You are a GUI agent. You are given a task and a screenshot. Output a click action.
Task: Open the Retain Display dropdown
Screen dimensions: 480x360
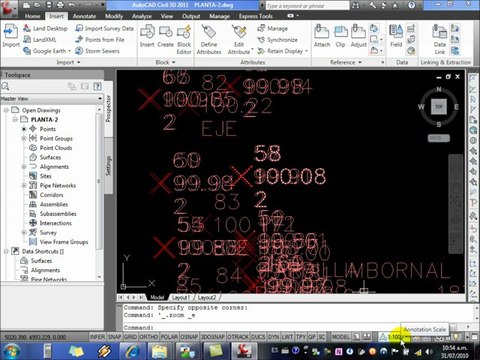pyautogui.click(x=306, y=51)
